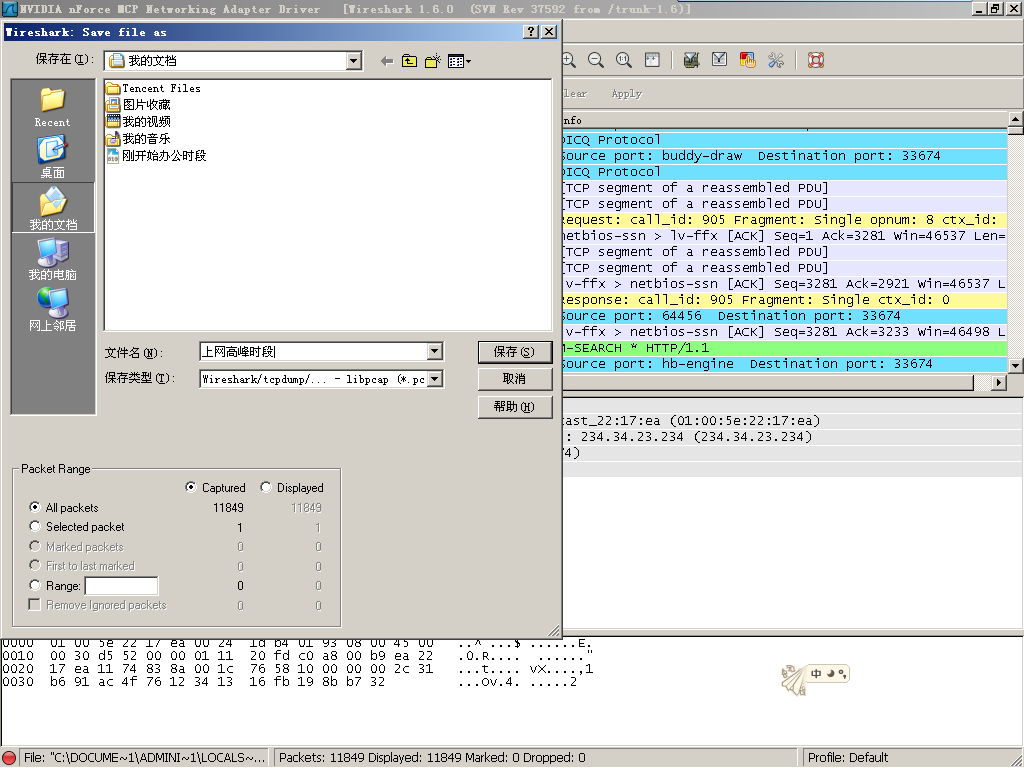Viewport: 1024px width, 768px height.
Task: Click the Packets: 11849 status bar text
Action: (432, 758)
